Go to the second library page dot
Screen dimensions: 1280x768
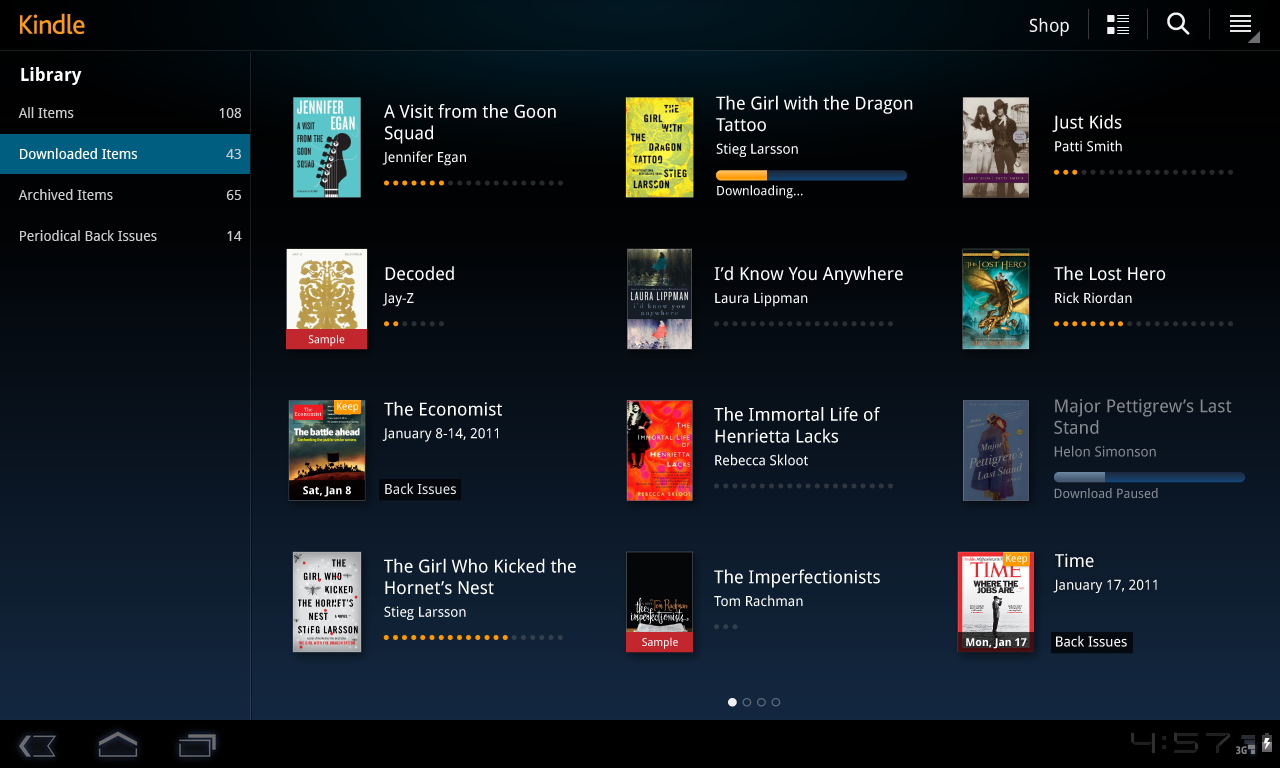point(747,702)
